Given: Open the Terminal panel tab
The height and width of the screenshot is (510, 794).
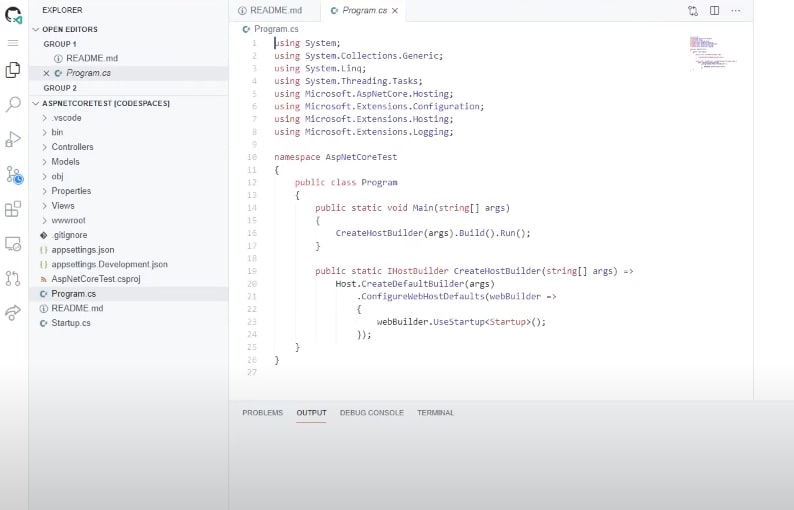Looking at the screenshot, I should pos(435,413).
